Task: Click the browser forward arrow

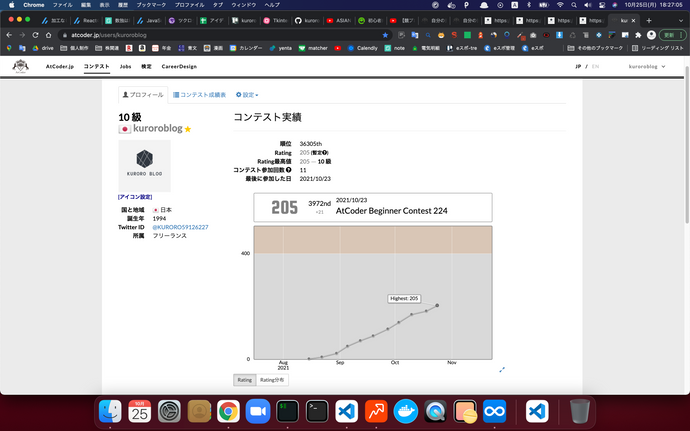Action: [22, 35]
